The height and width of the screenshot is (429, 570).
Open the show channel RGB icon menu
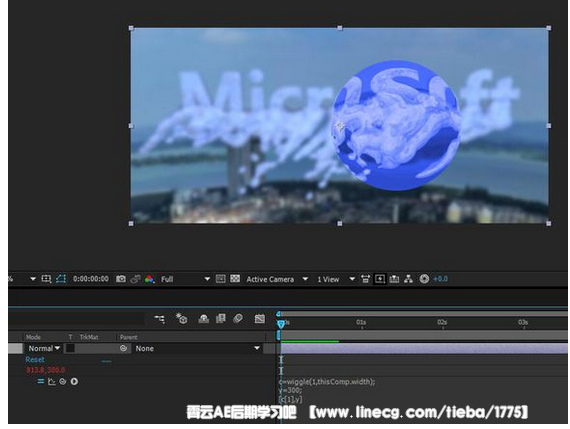point(149,279)
